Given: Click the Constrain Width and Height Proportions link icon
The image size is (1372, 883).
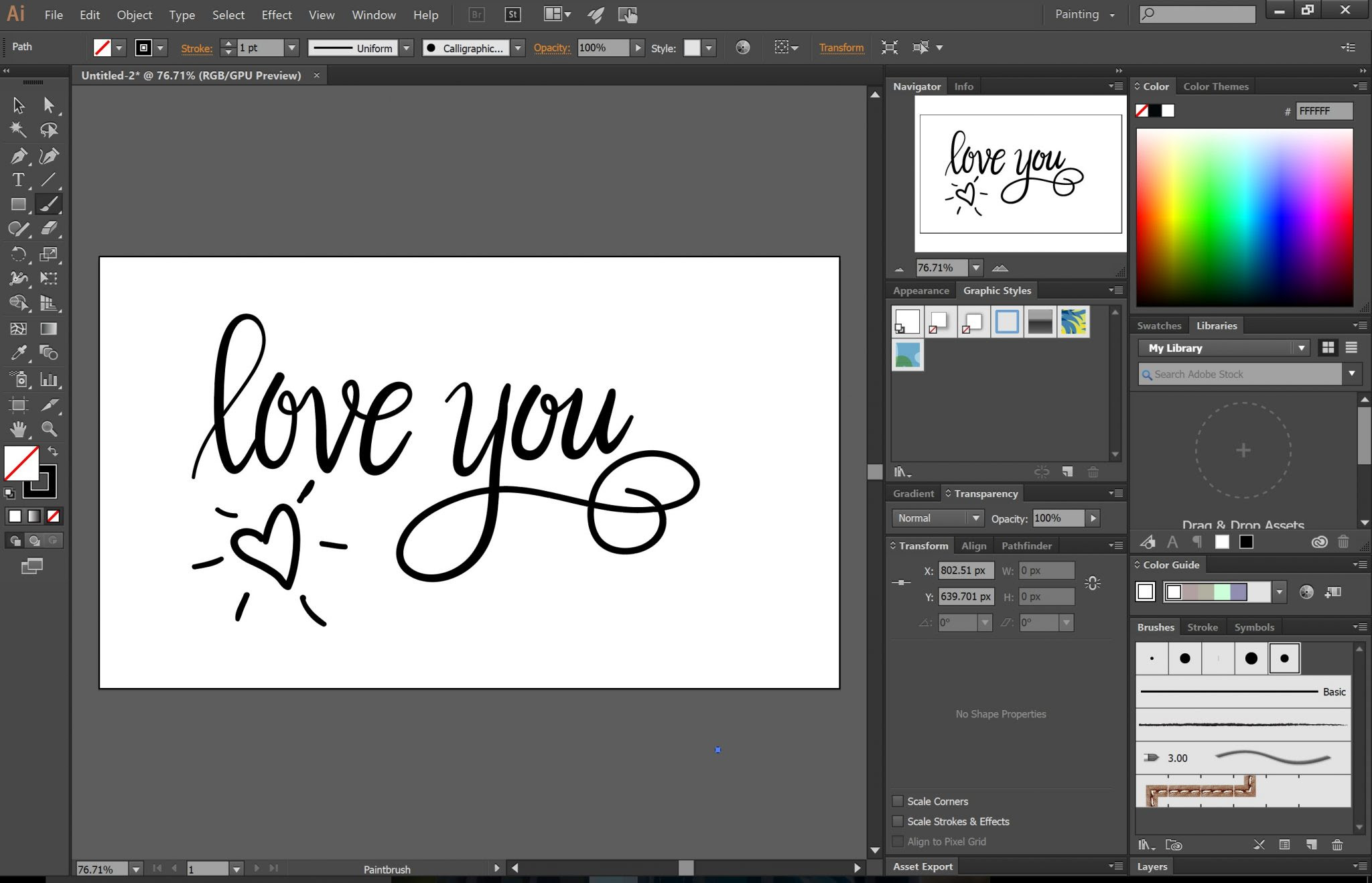Looking at the screenshot, I should point(1093,583).
